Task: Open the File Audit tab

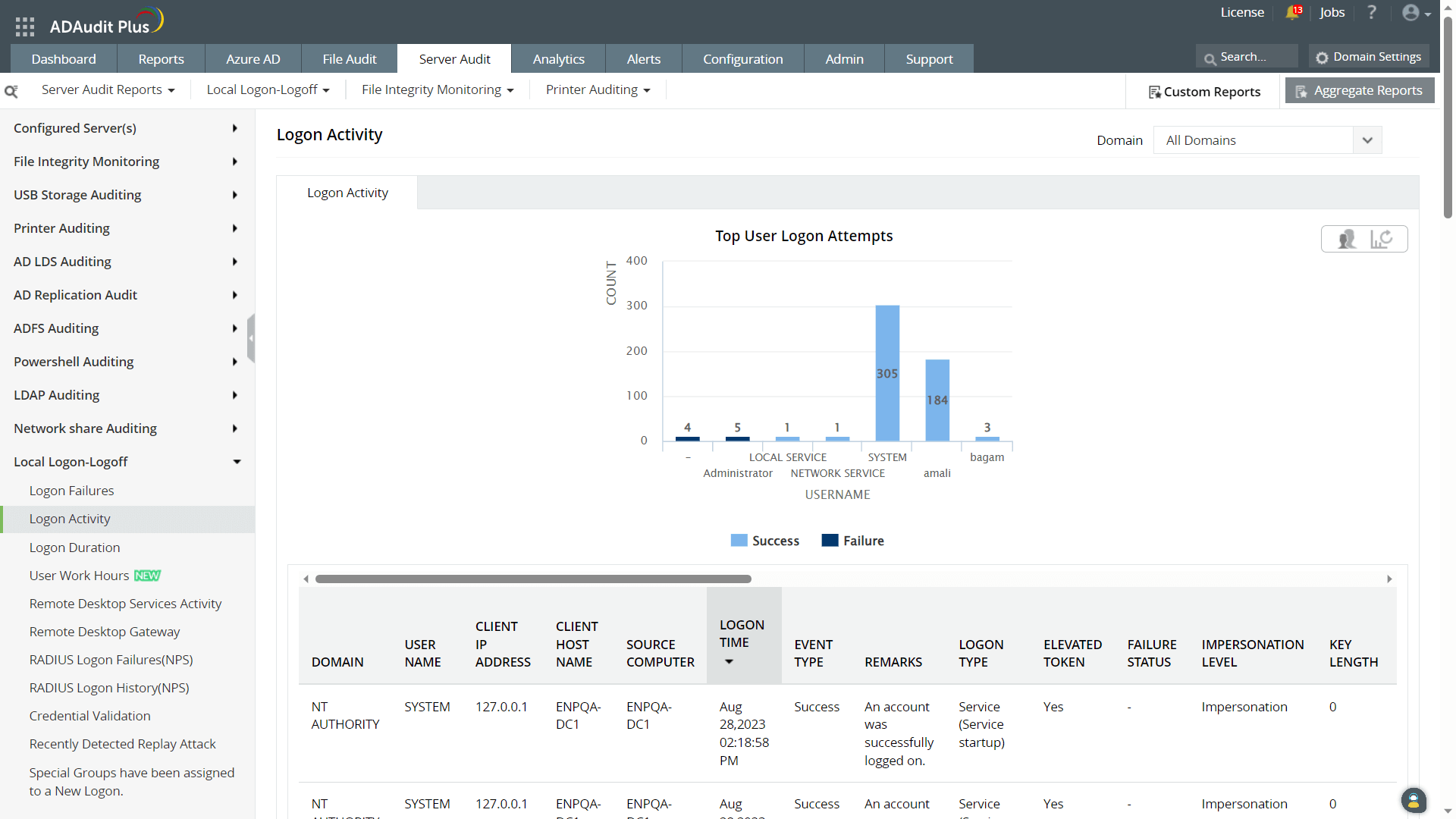Action: tap(349, 59)
